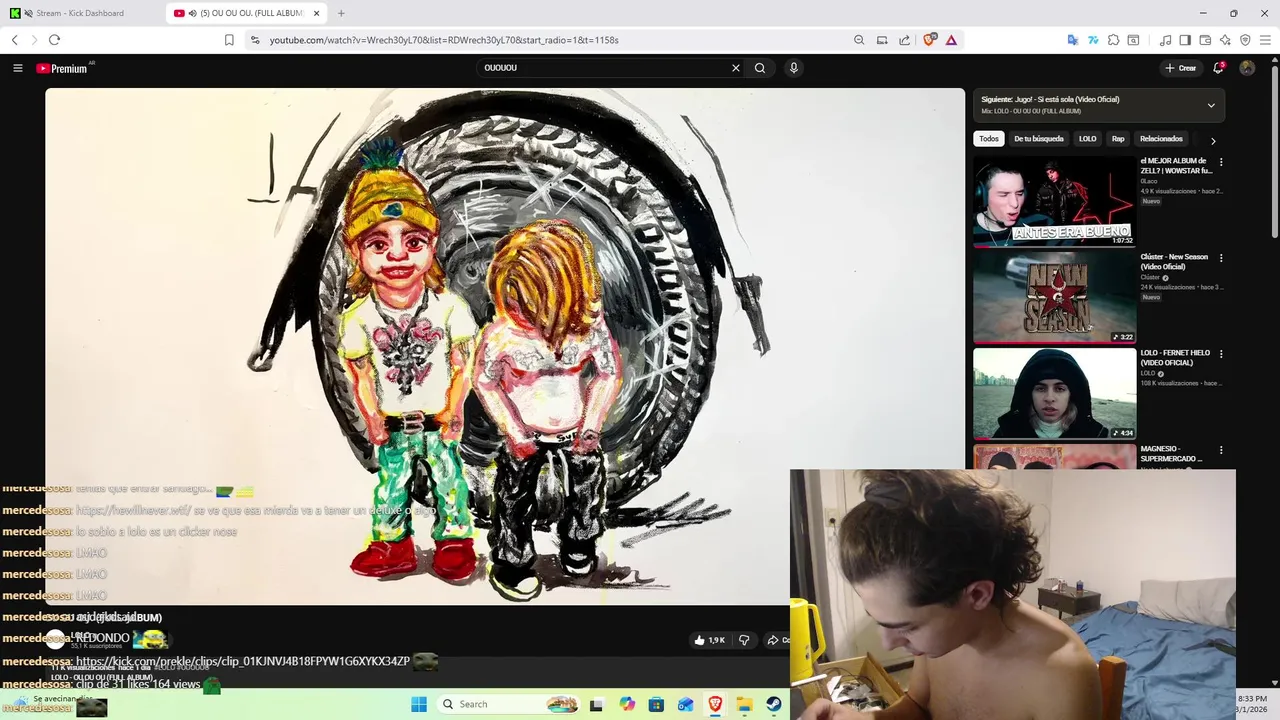The height and width of the screenshot is (720, 1280).
Task: Open Microsoft Store from the taskbar
Action: coord(657,704)
